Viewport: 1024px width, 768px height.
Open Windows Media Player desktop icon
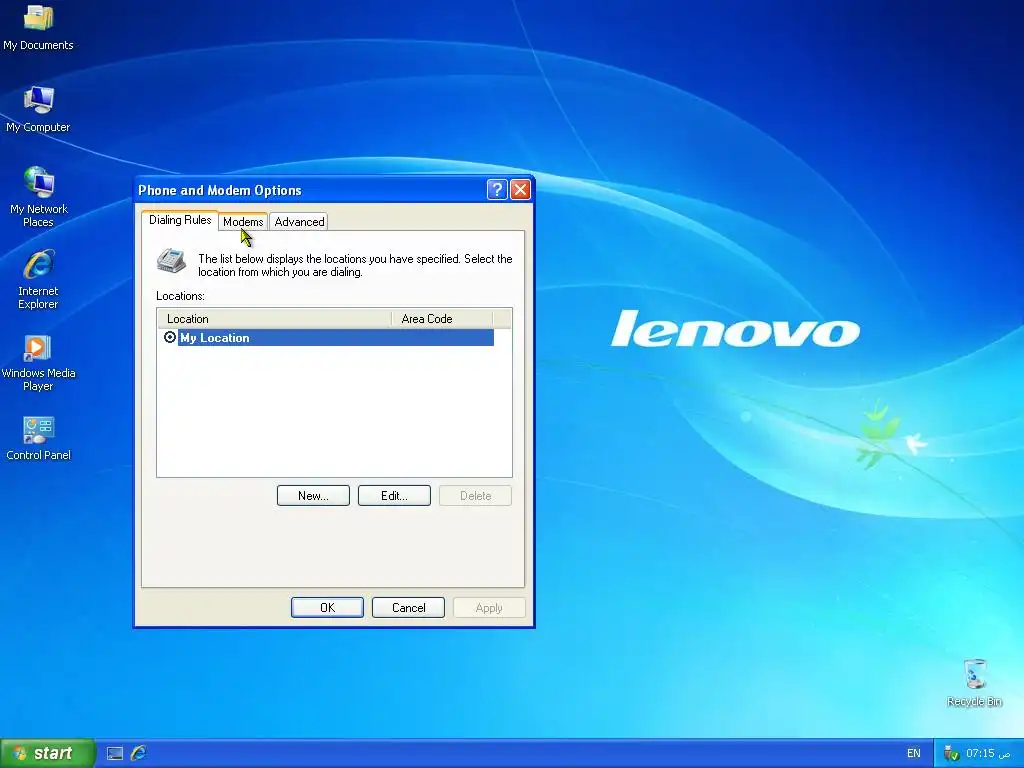(38, 362)
